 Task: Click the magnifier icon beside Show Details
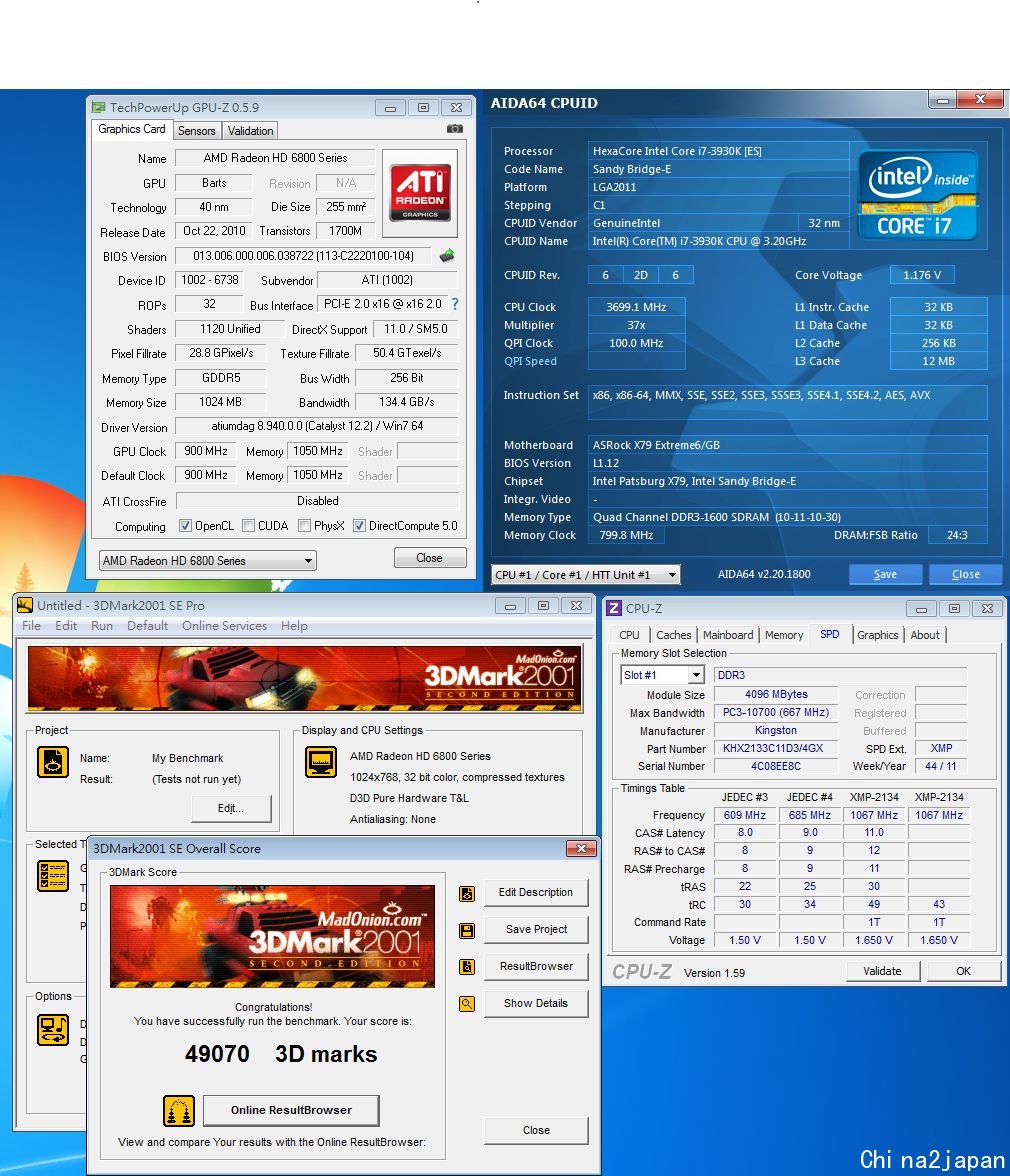(467, 1004)
